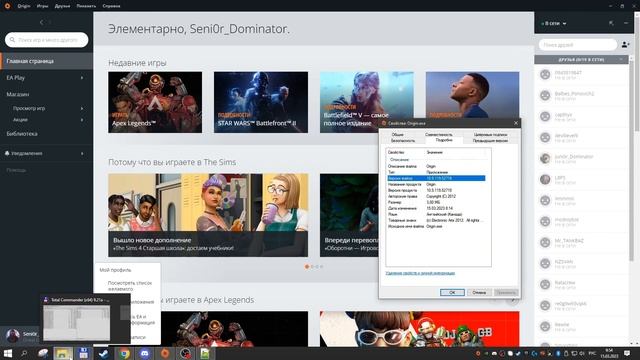Open the Apex Legends recent game tile
Viewport: 640px width, 360px height.
[x=155, y=102]
